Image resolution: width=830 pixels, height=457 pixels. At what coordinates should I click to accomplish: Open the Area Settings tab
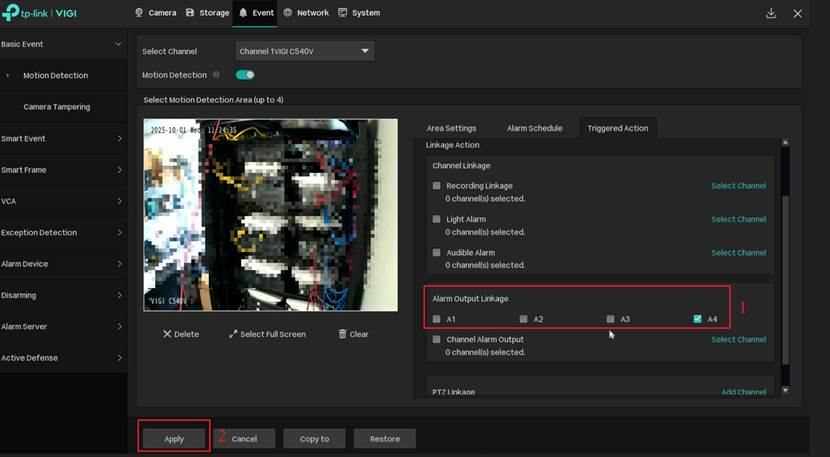[451, 128]
